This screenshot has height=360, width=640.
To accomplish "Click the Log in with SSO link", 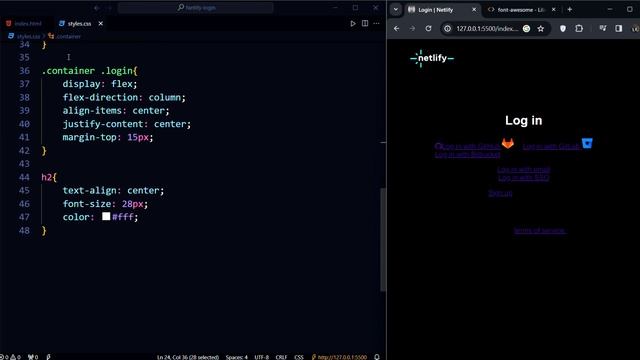I will 524,178.
